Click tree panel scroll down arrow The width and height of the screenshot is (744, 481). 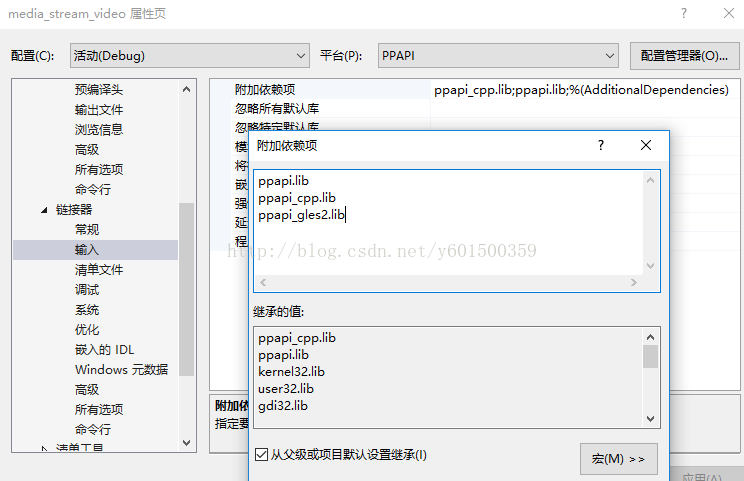pyautogui.click(x=186, y=443)
